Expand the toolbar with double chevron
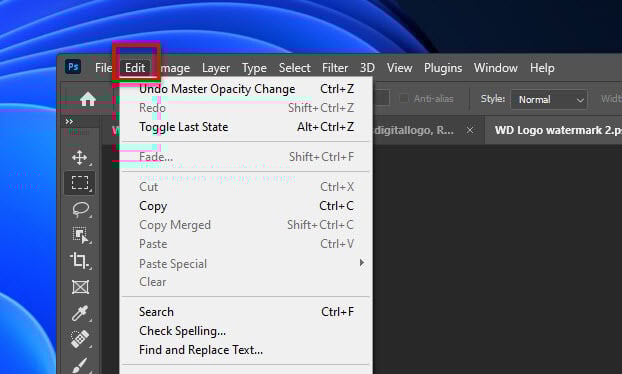This screenshot has height=374, width=622. (x=69, y=121)
